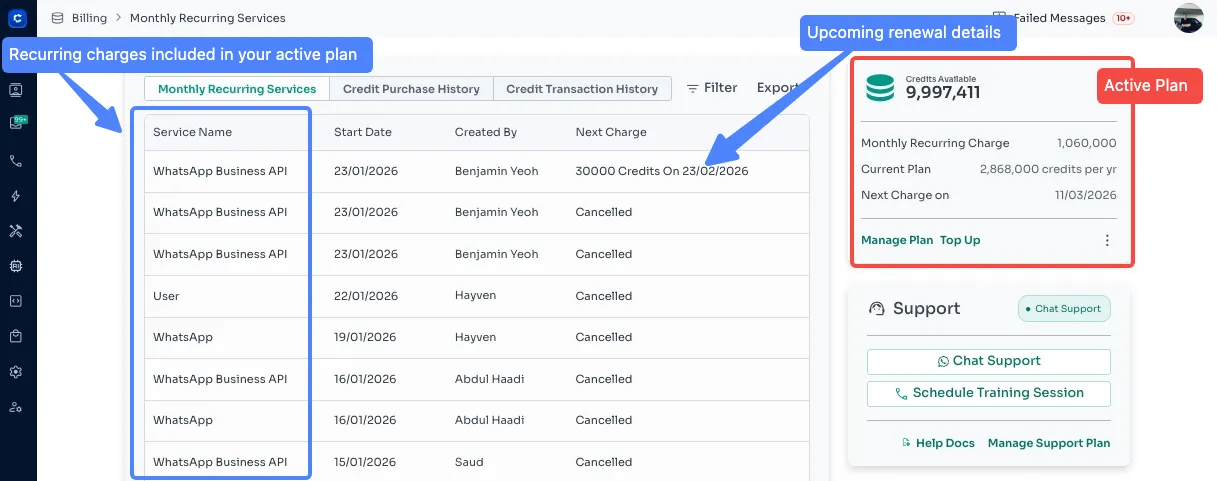Open the inbox icon with 99+ badge
Image resolution: width=1217 pixels, height=481 pixels.
click(16, 123)
